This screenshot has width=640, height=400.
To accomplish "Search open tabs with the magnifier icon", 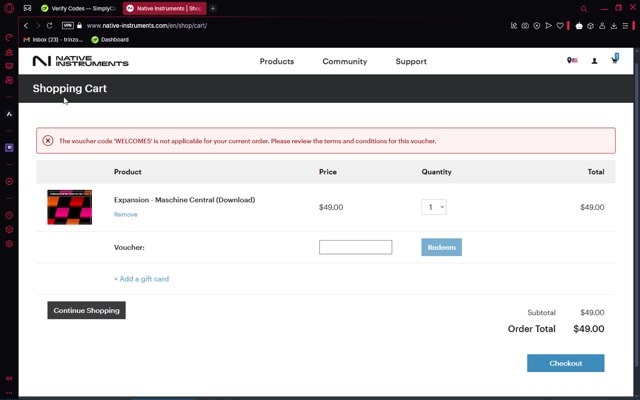I will 584,9.
